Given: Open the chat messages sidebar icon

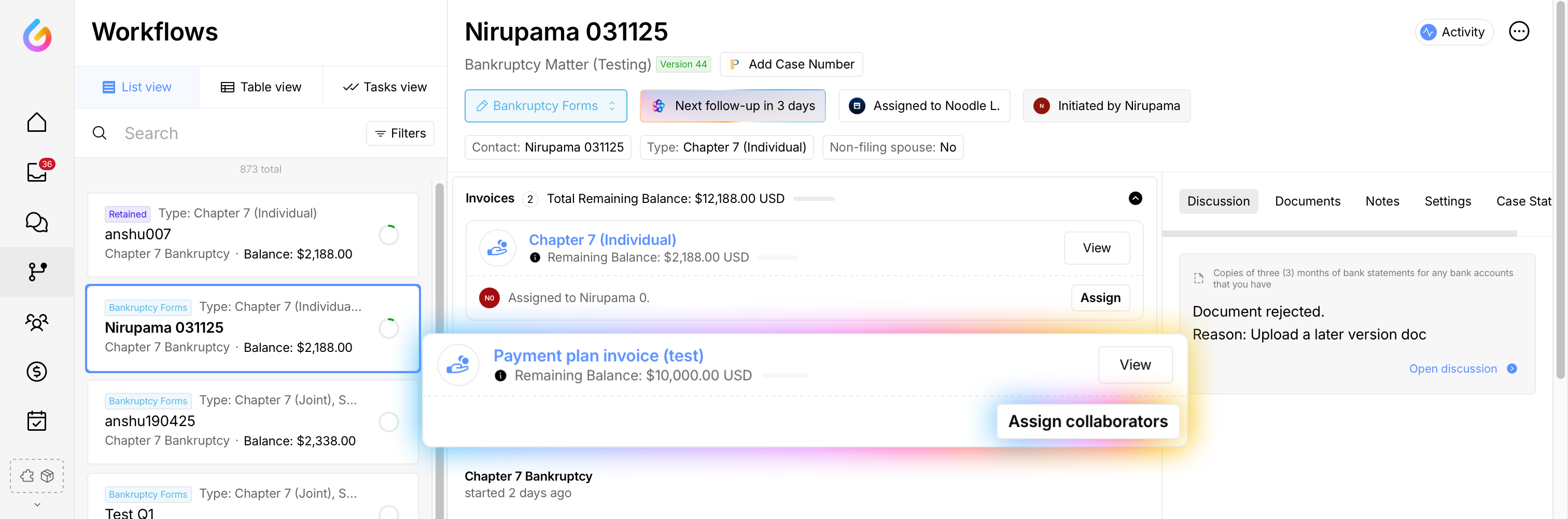Looking at the screenshot, I should pos(36,222).
